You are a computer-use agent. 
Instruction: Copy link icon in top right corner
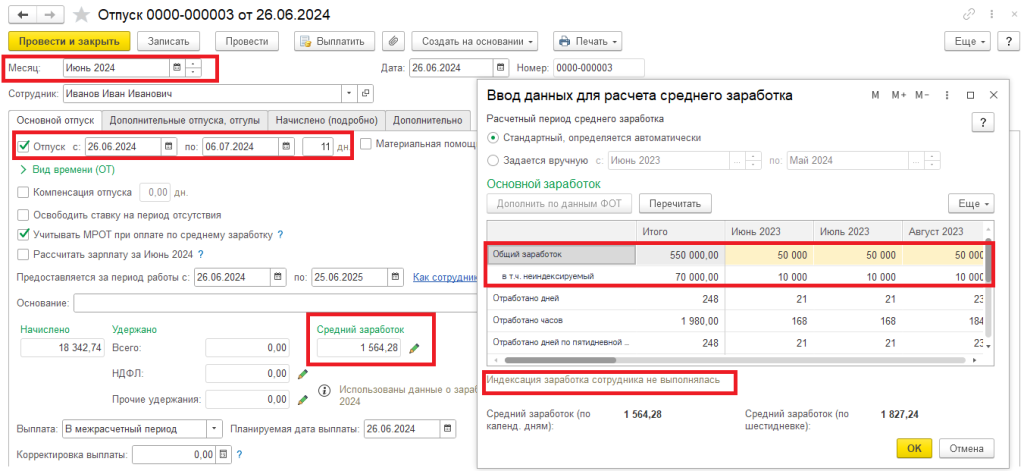[x=967, y=15]
